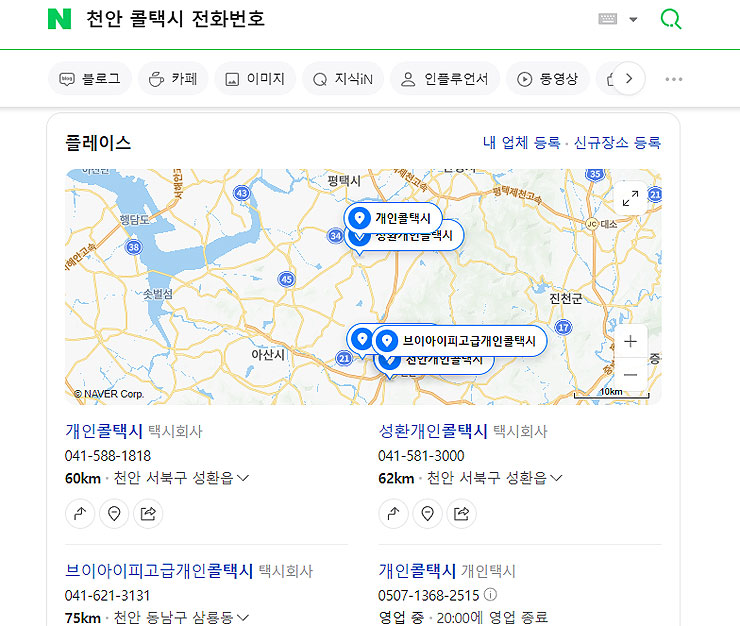Screen dimensions: 740x626
Task: Open 개인콜택시 개인택시 listing title
Action: [x=417, y=570]
